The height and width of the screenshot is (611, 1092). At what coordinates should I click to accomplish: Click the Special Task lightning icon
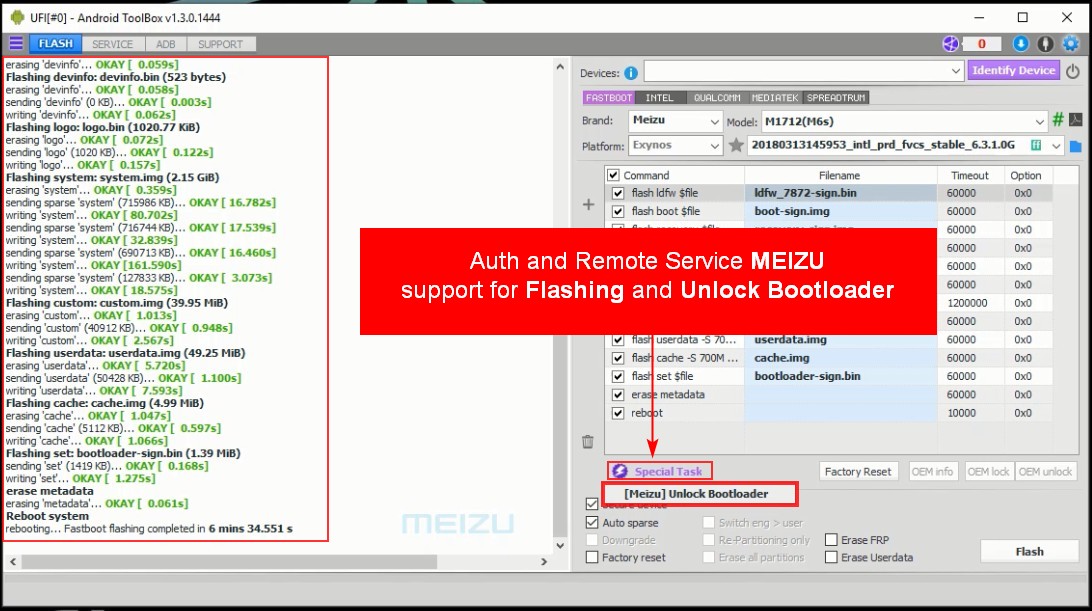[620, 472]
